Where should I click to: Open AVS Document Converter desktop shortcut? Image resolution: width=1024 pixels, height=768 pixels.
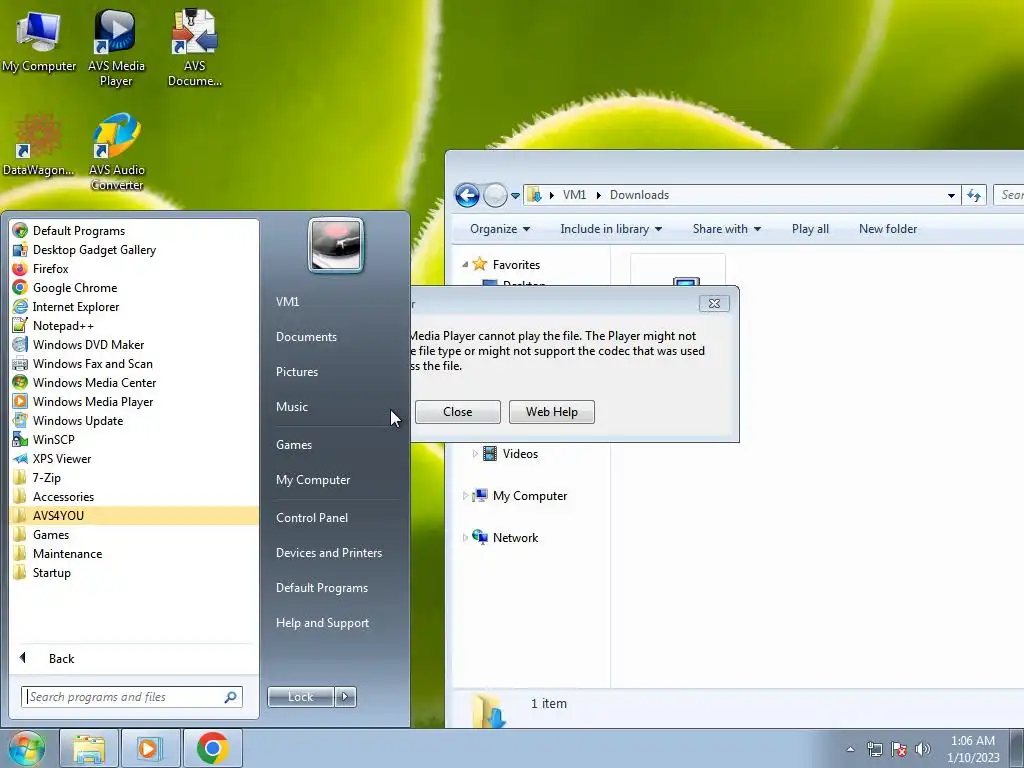point(194,48)
